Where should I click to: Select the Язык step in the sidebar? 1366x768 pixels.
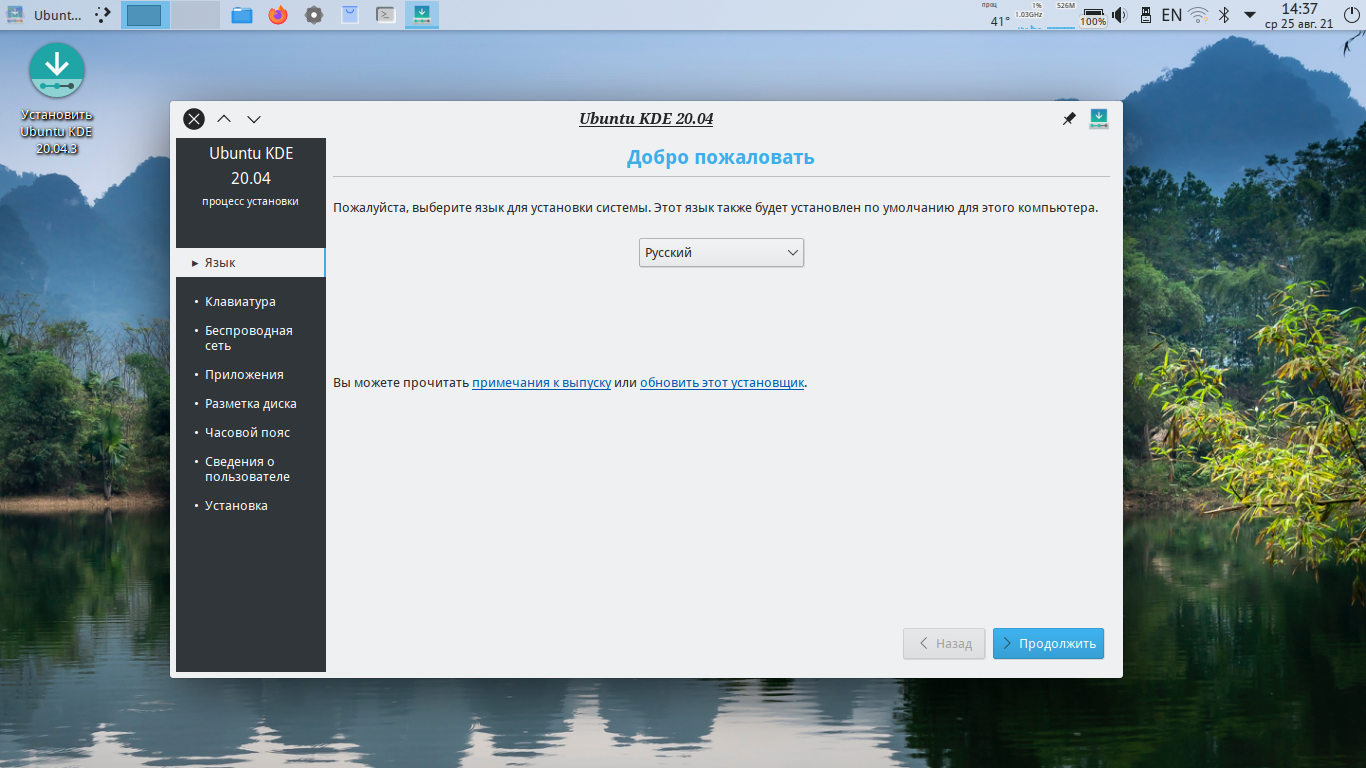[250, 263]
